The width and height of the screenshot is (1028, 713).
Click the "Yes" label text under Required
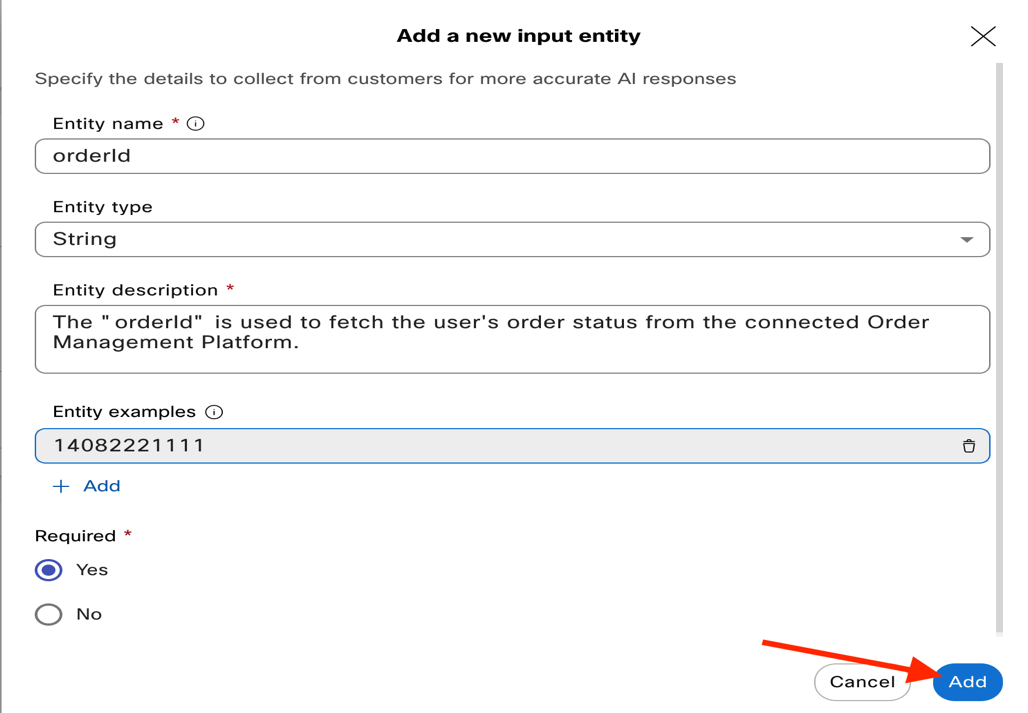[92, 570]
